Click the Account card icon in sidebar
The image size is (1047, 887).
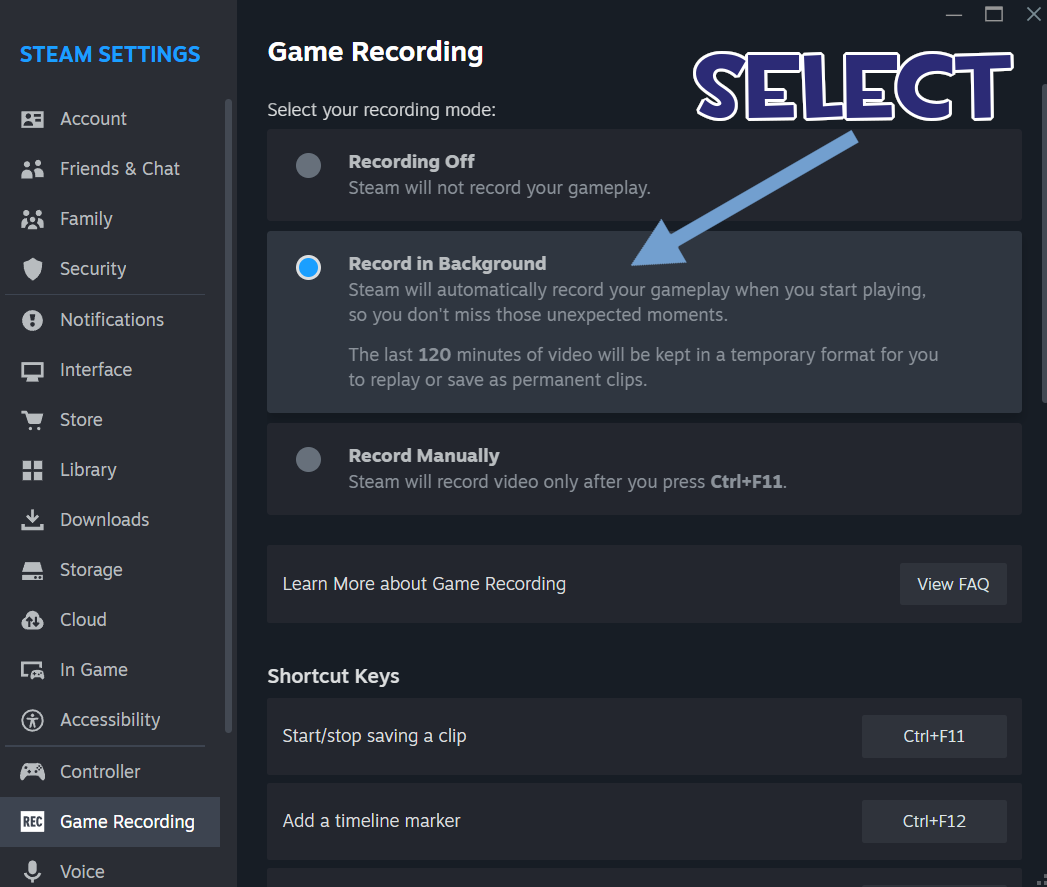[x=32, y=119]
